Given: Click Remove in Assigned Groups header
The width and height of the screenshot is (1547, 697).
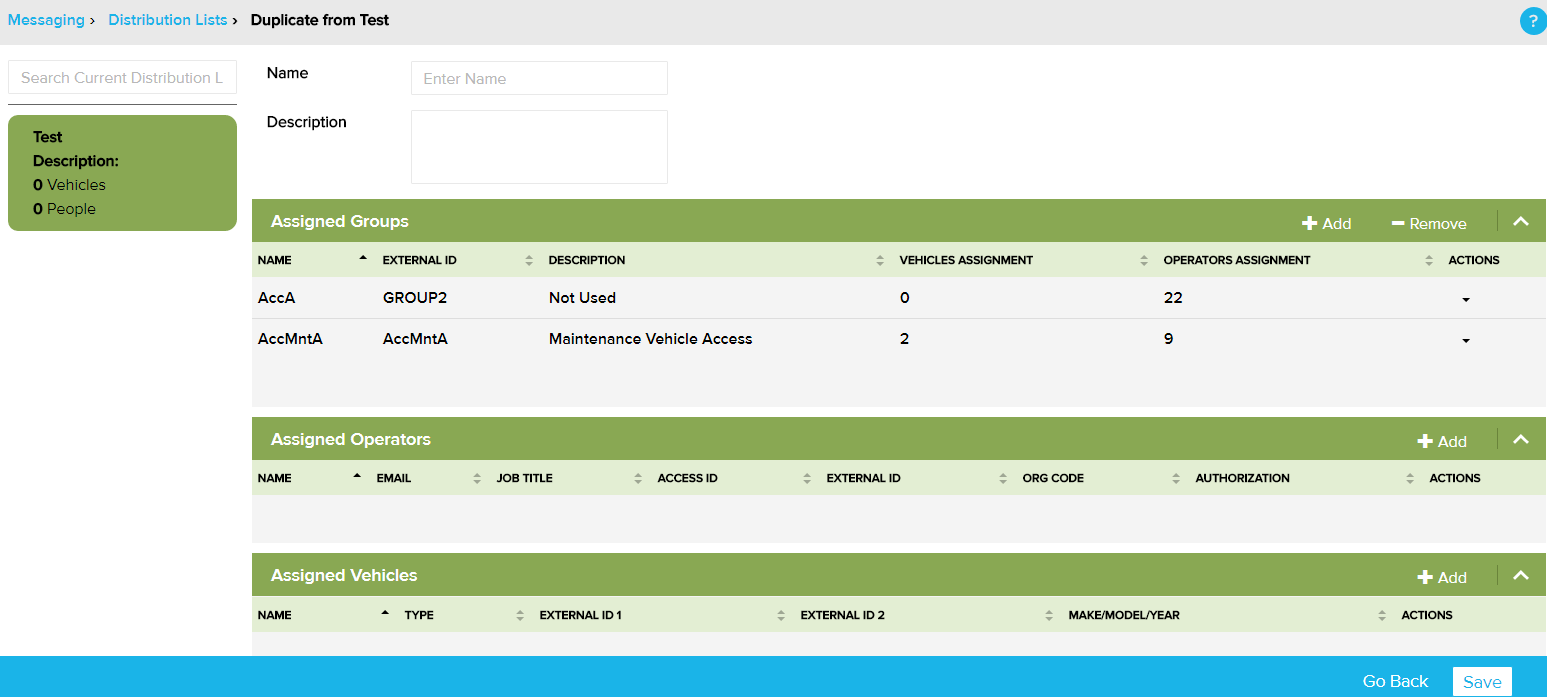Looking at the screenshot, I should click(1428, 223).
